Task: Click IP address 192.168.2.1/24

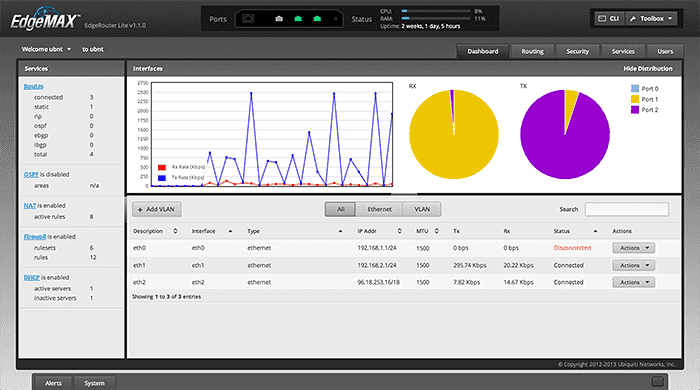Action: [377, 266]
